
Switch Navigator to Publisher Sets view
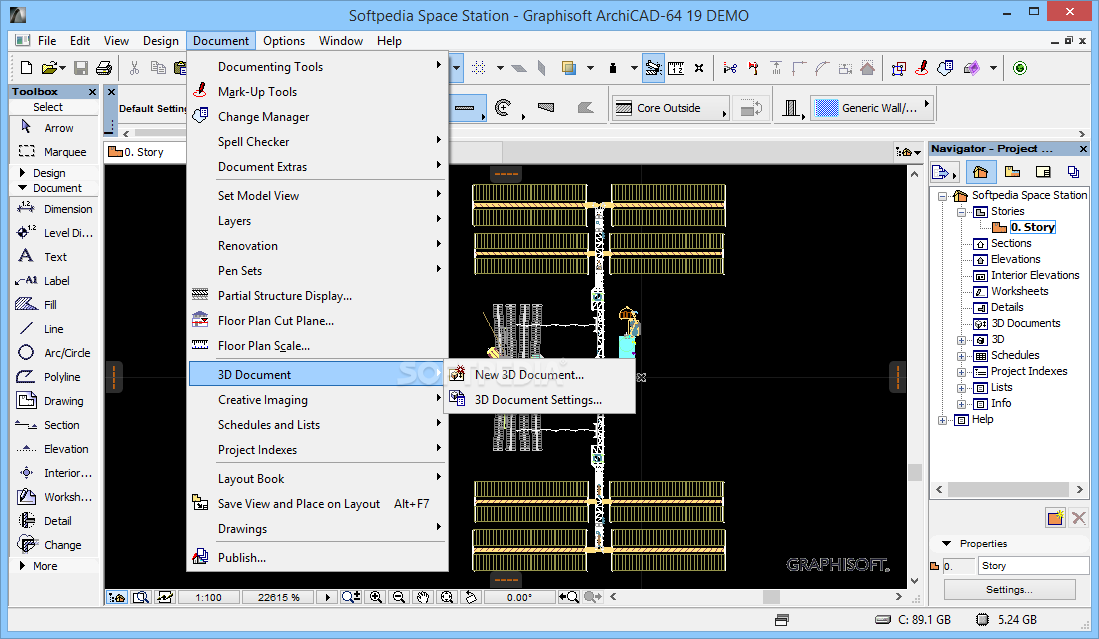point(1073,172)
